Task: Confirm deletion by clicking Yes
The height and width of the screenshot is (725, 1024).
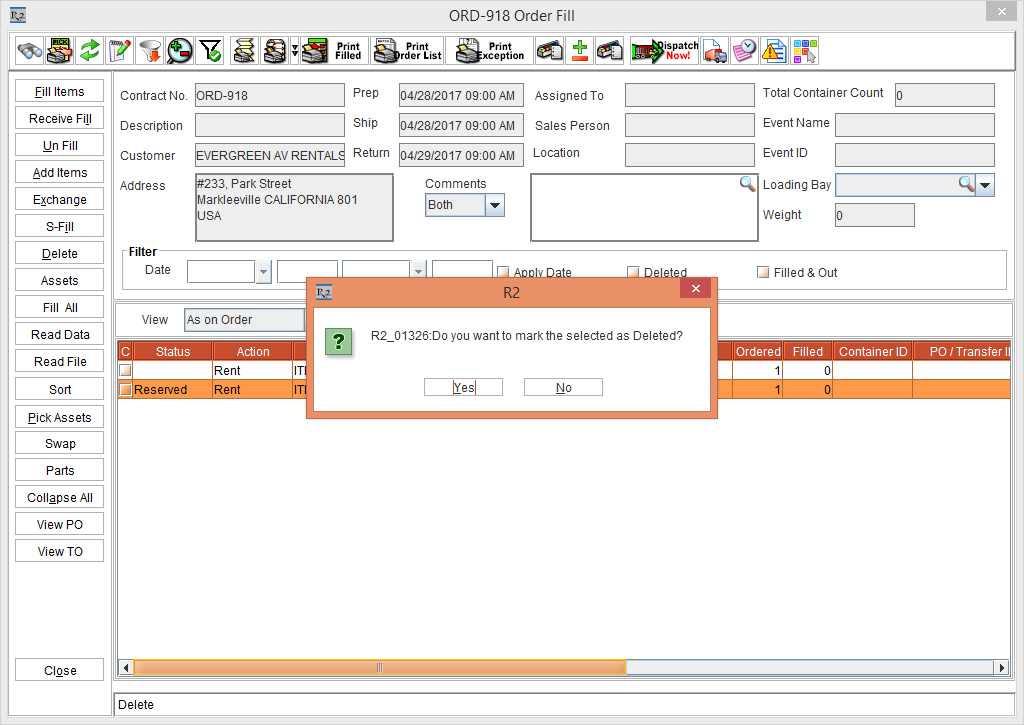Action: (463, 387)
